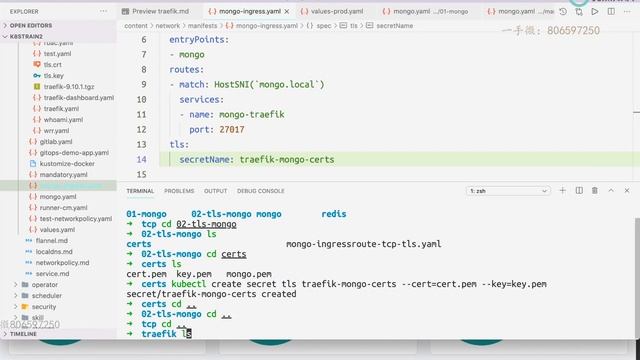Click the network breadcrumb segment
640x360 pixels.
(167, 25)
